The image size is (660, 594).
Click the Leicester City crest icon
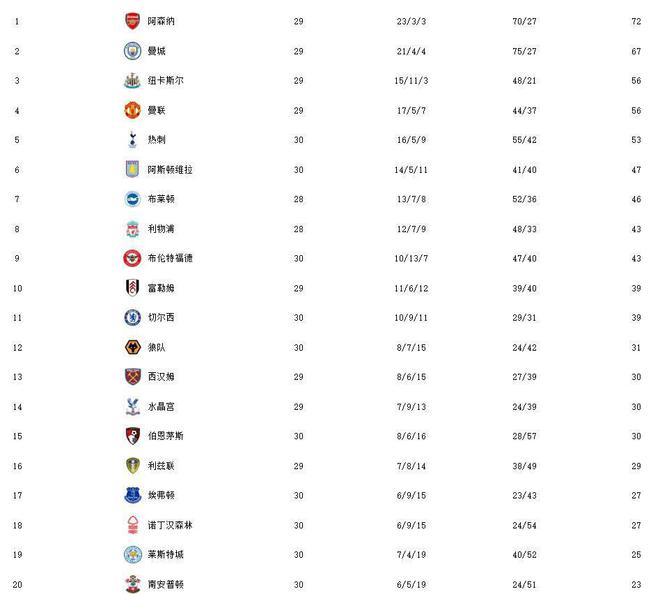click(x=132, y=555)
